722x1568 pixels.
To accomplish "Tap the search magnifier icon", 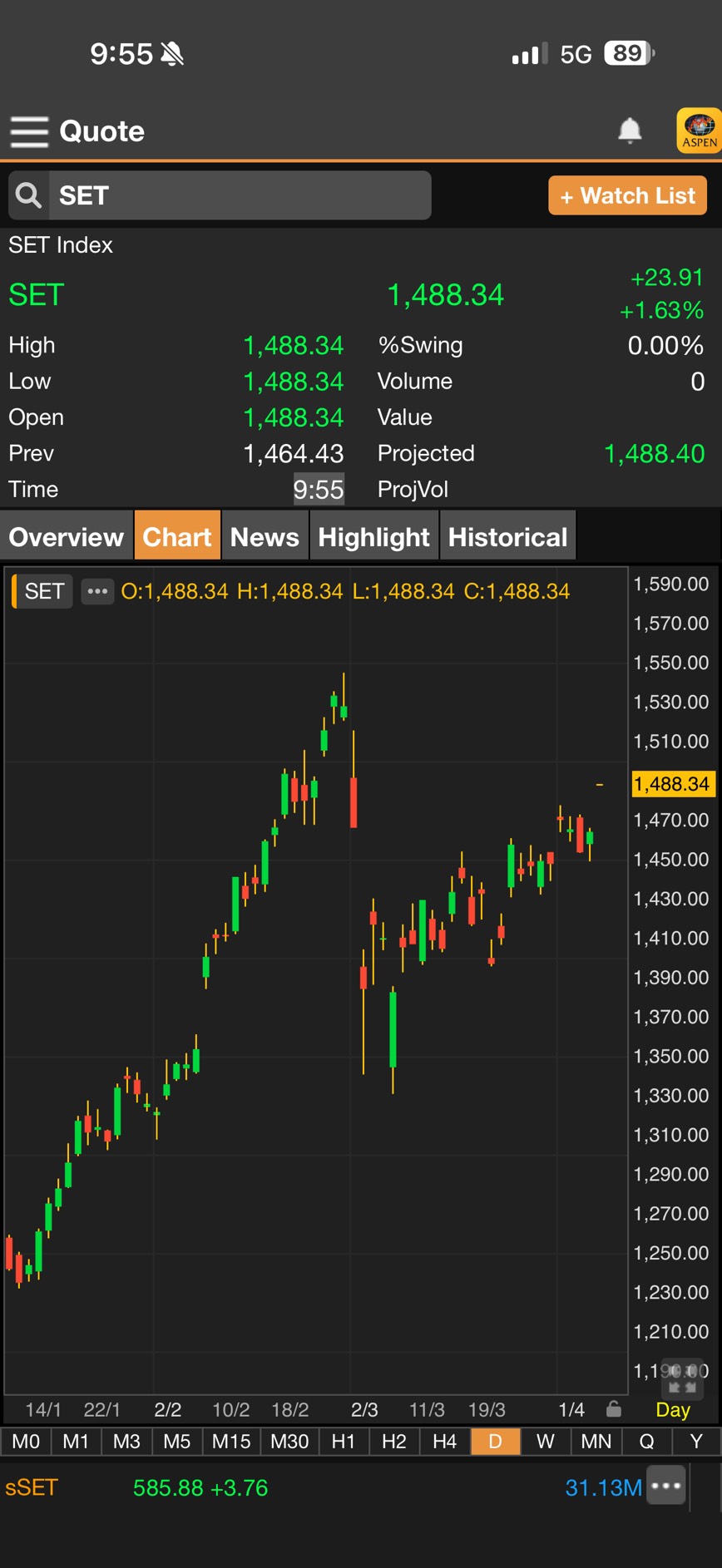I will click(x=29, y=195).
